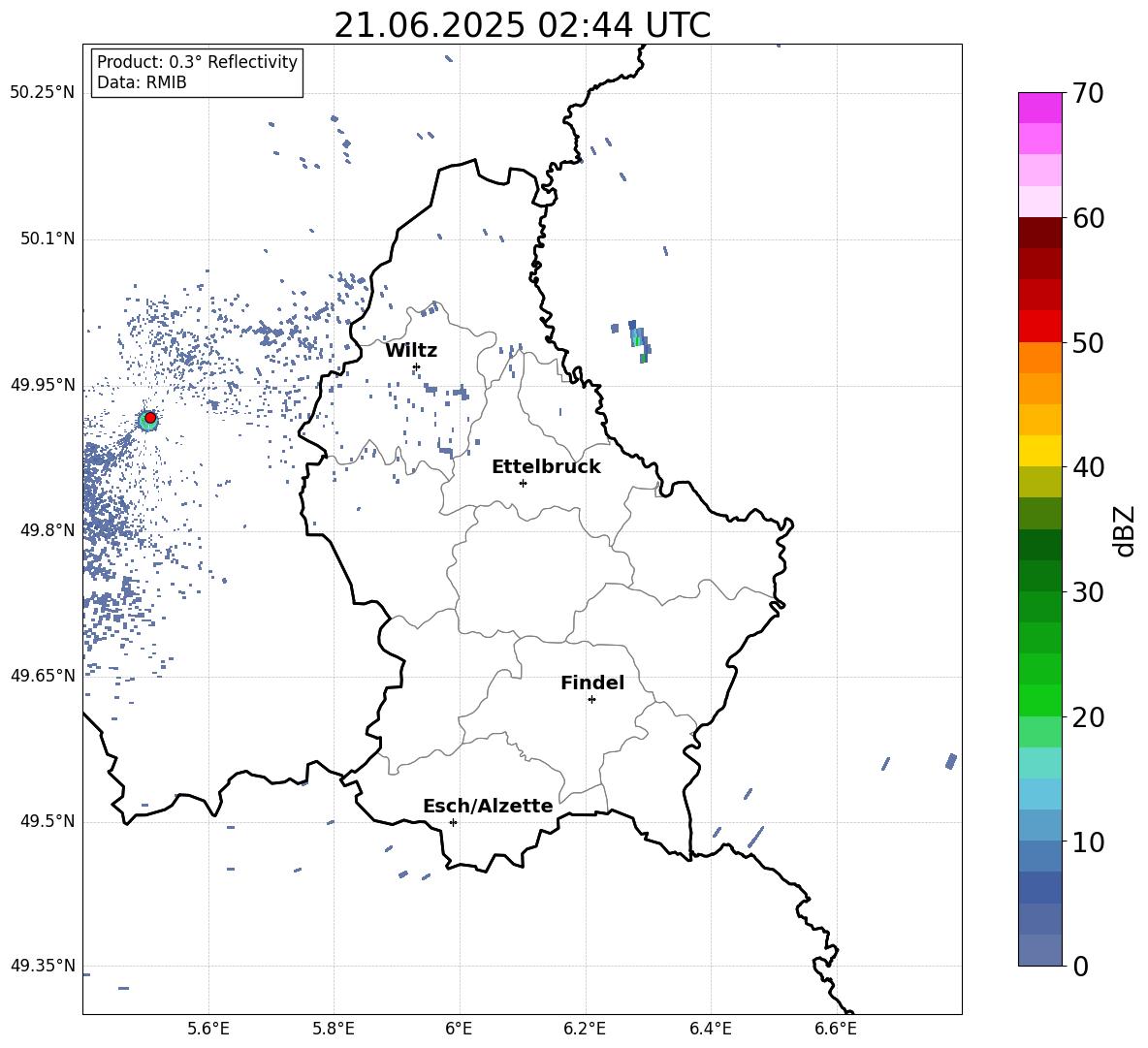
Task: Pick the magenta swatch at top of colorbar
Action: coord(1039,108)
